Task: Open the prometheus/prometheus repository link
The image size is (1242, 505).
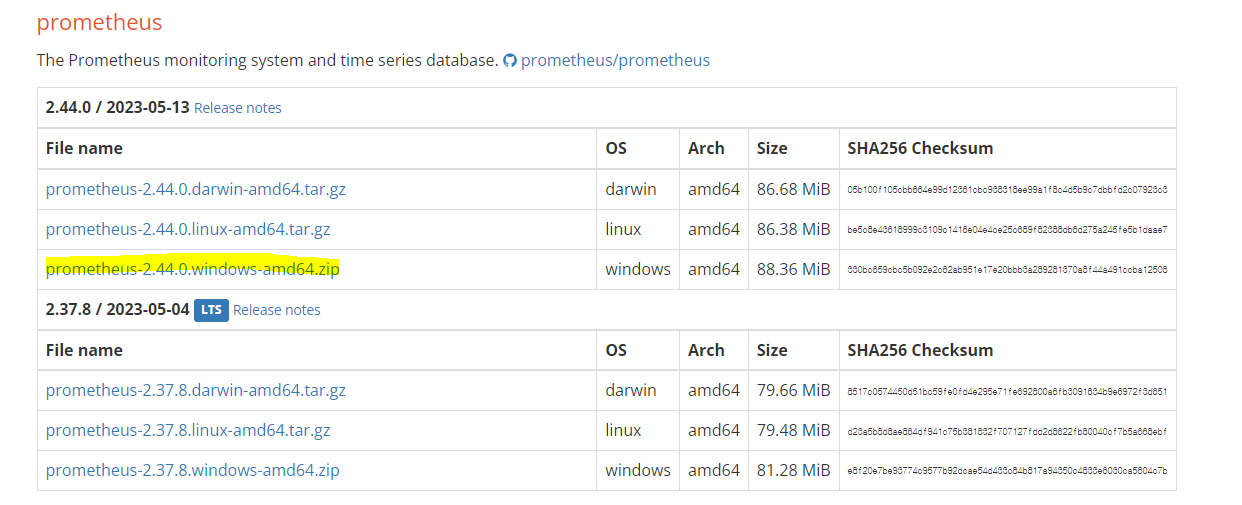Action: click(615, 60)
